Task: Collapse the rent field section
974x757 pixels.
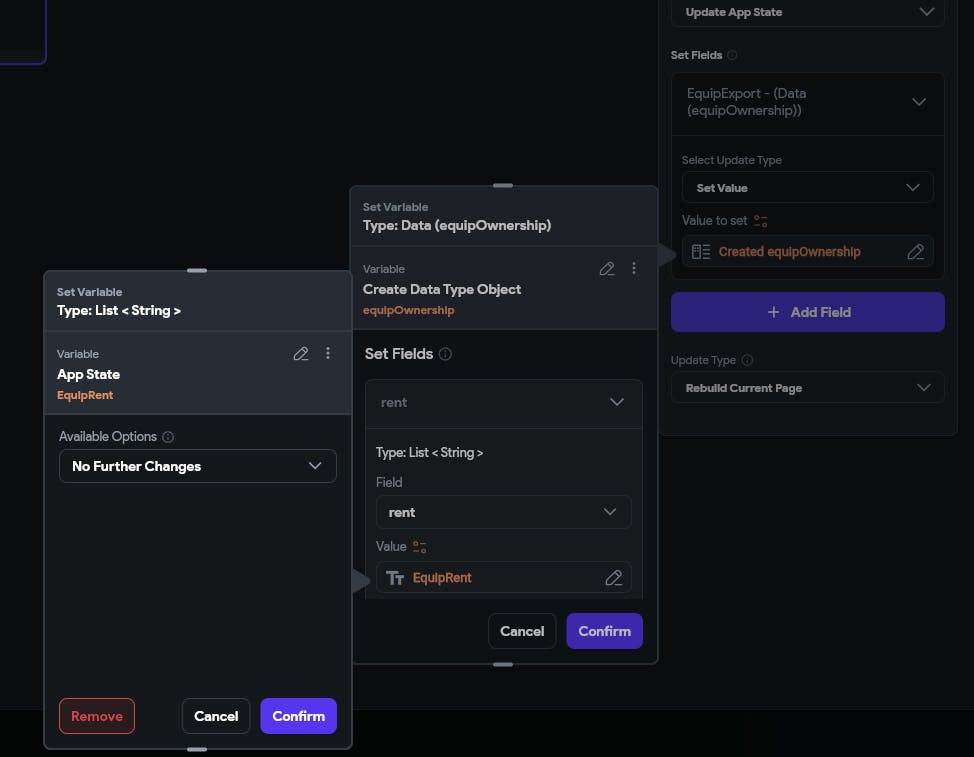Action: tap(617, 402)
